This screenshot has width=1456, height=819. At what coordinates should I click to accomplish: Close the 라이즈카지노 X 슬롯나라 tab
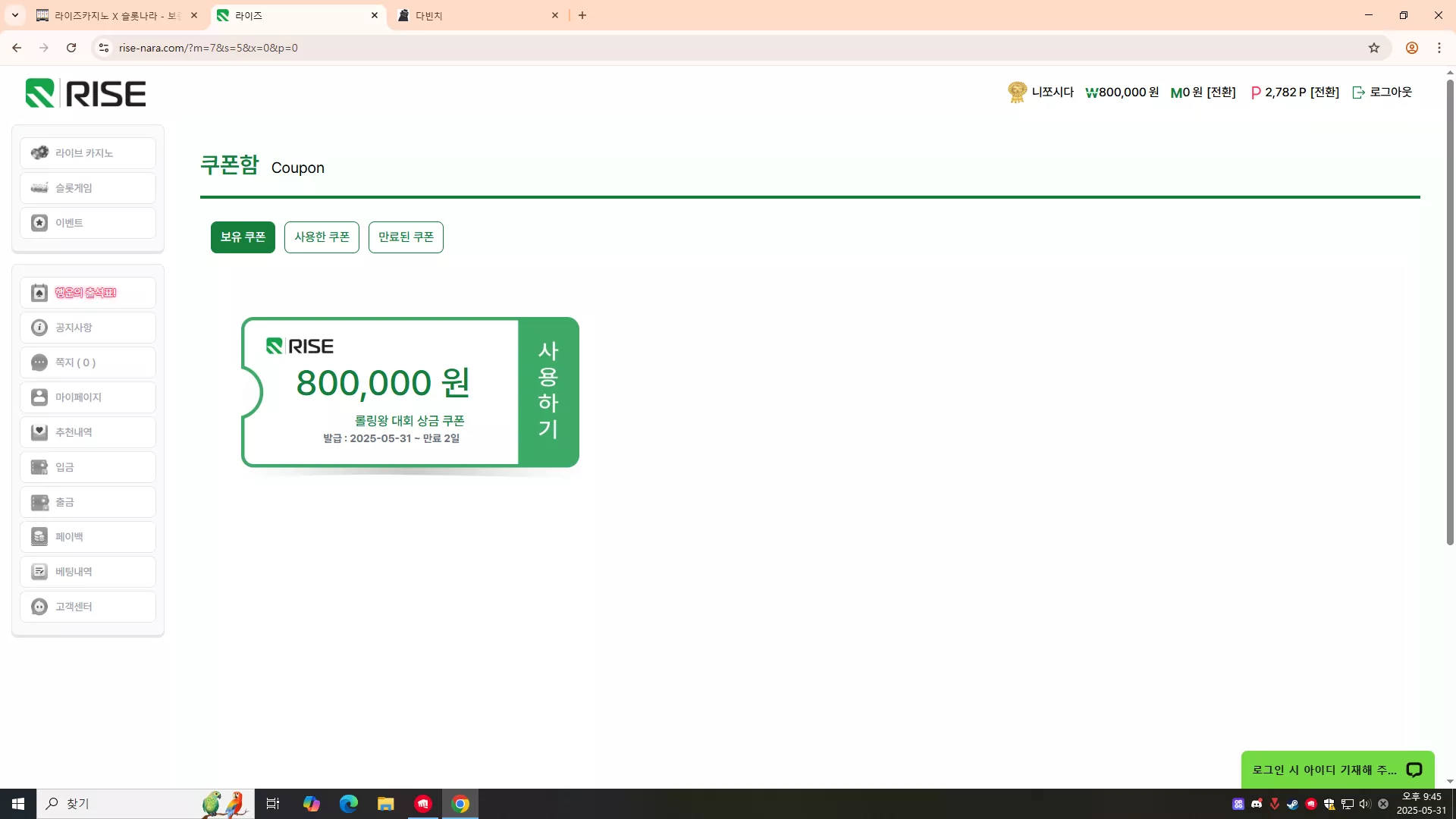[194, 15]
